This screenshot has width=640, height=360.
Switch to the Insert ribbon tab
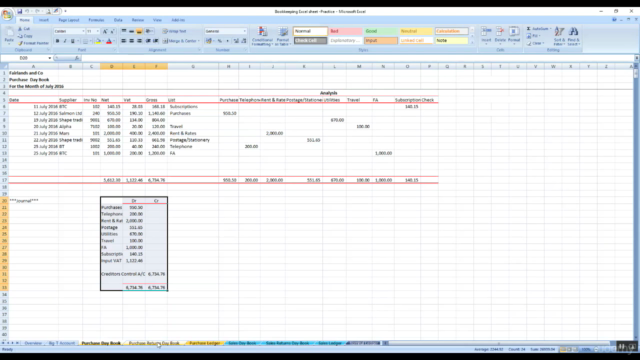point(44,20)
